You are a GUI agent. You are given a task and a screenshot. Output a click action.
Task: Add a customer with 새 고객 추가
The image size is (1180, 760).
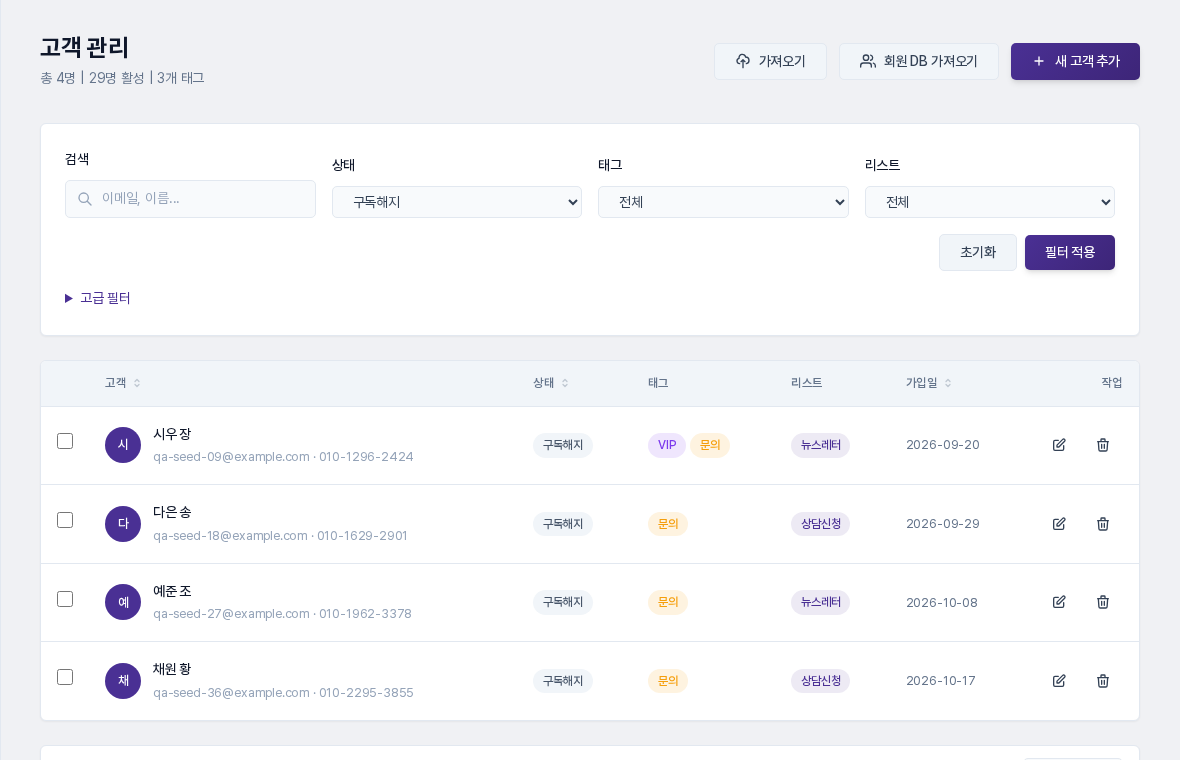point(1075,61)
